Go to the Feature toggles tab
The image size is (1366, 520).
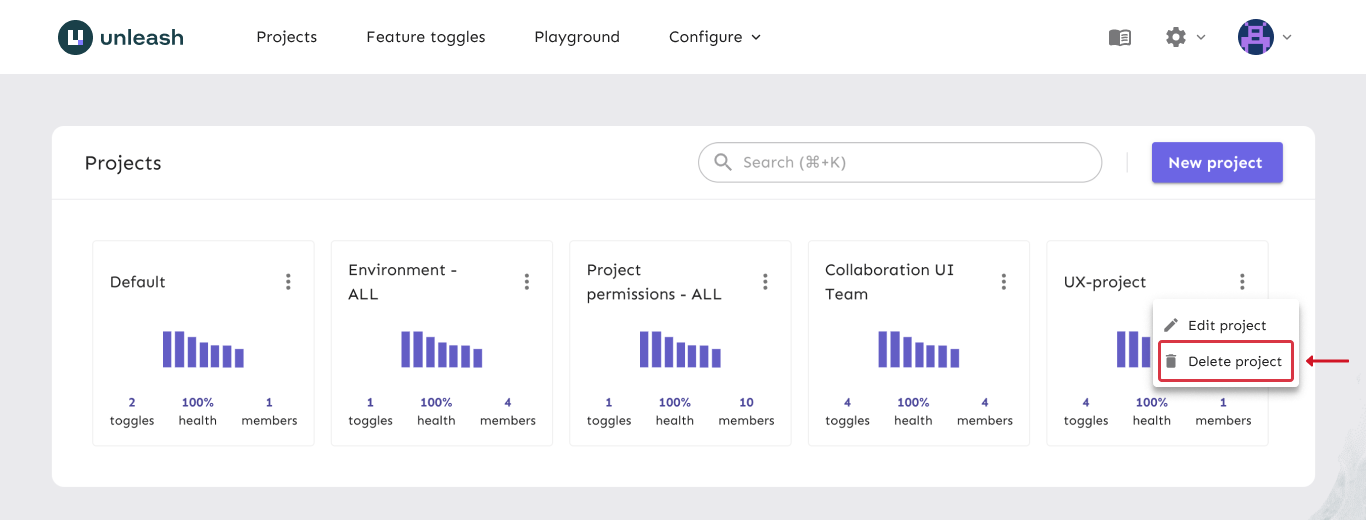pyautogui.click(x=426, y=37)
